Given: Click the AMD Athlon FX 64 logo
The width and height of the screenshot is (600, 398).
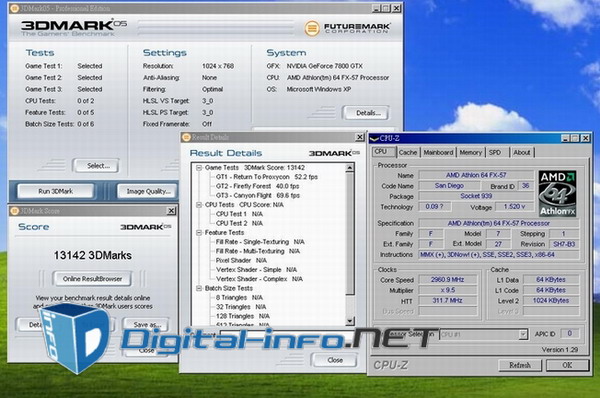Looking at the screenshot, I should 557,194.
